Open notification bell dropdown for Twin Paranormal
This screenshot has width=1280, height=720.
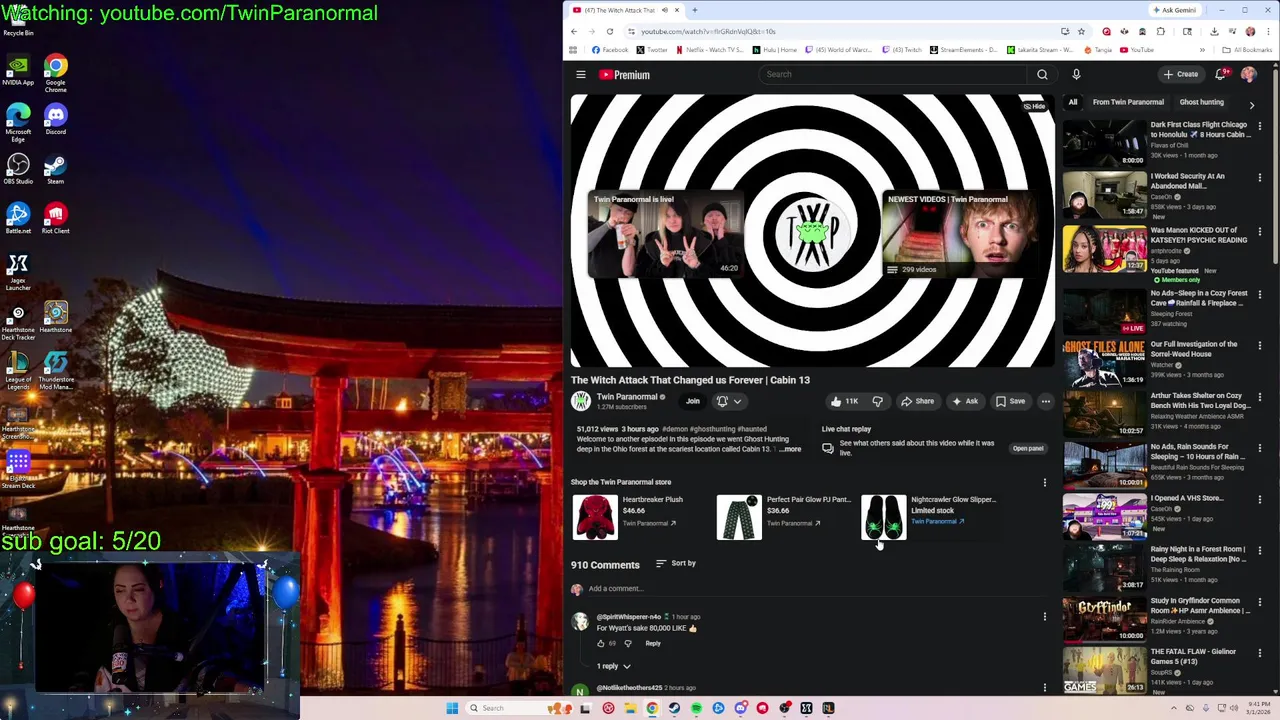tap(728, 401)
